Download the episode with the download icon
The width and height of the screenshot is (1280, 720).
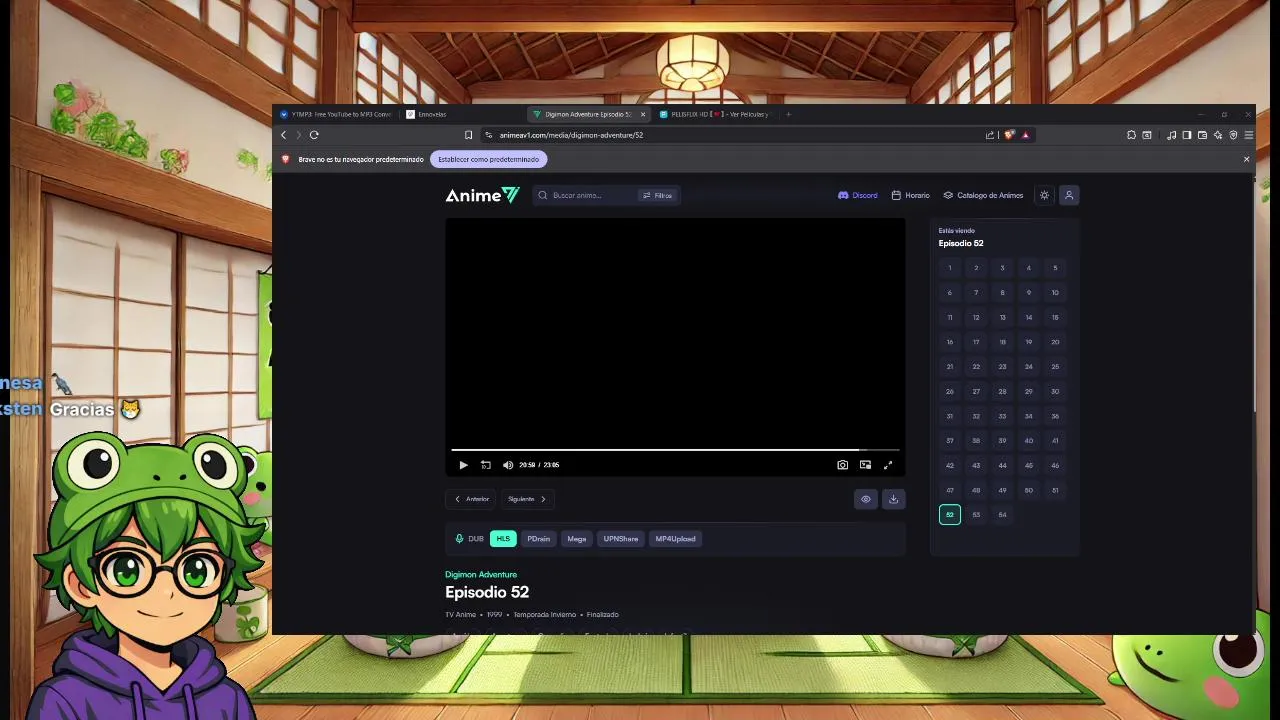pos(894,499)
